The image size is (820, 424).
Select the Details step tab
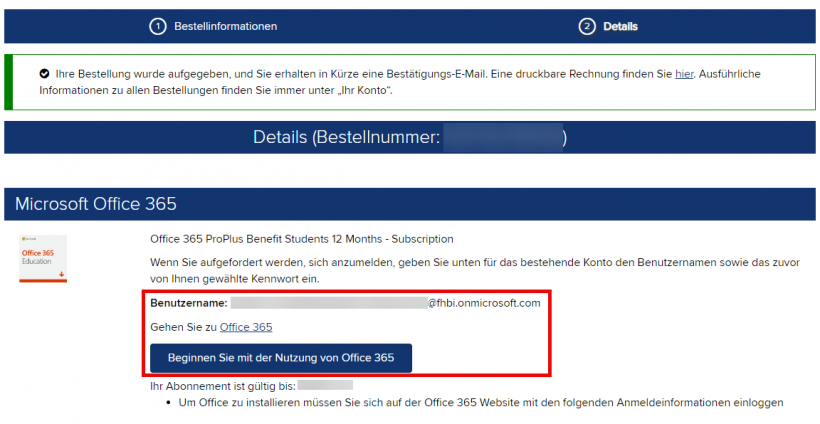[x=608, y=26]
